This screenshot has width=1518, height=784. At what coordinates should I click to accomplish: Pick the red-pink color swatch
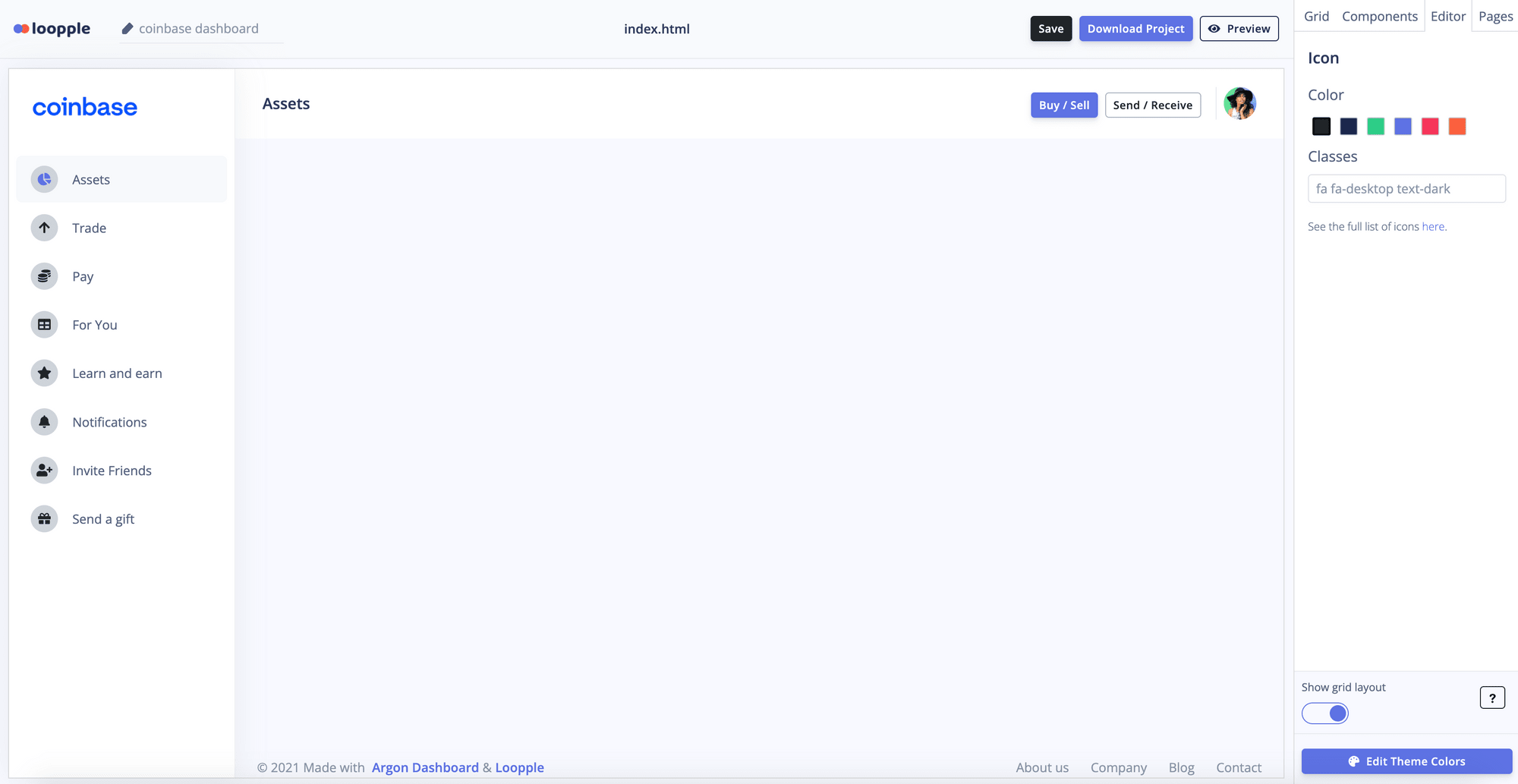[x=1430, y=126]
